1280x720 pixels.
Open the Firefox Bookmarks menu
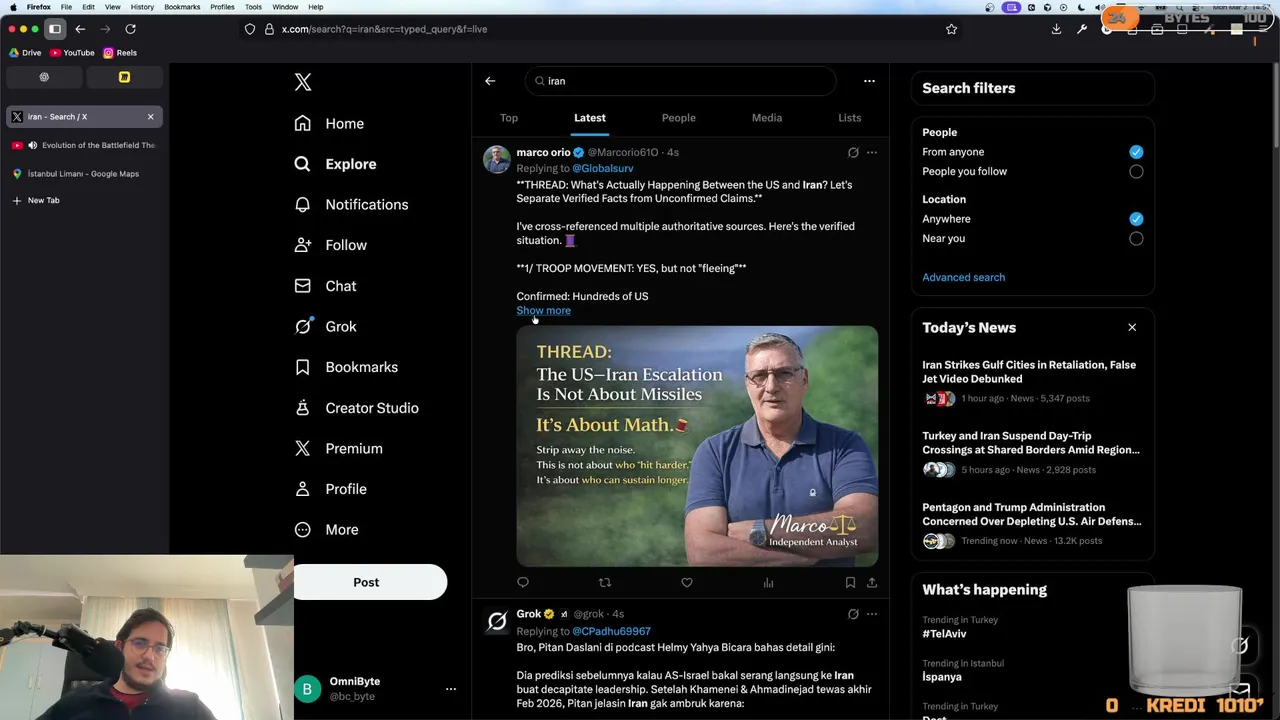click(x=182, y=7)
